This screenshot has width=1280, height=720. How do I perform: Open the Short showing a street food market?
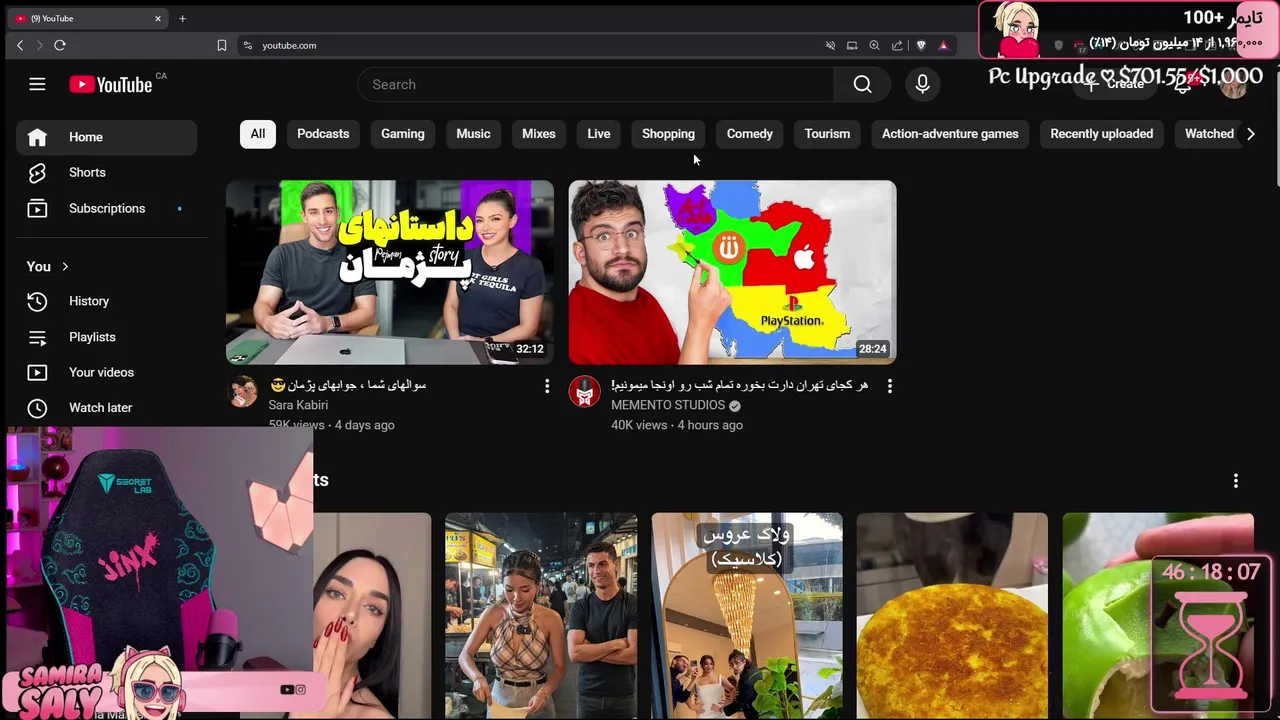coord(541,616)
